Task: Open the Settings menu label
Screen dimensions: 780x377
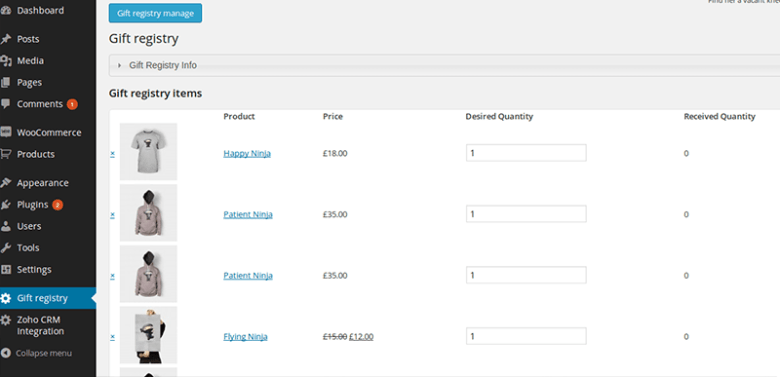Action: click(x=34, y=270)
